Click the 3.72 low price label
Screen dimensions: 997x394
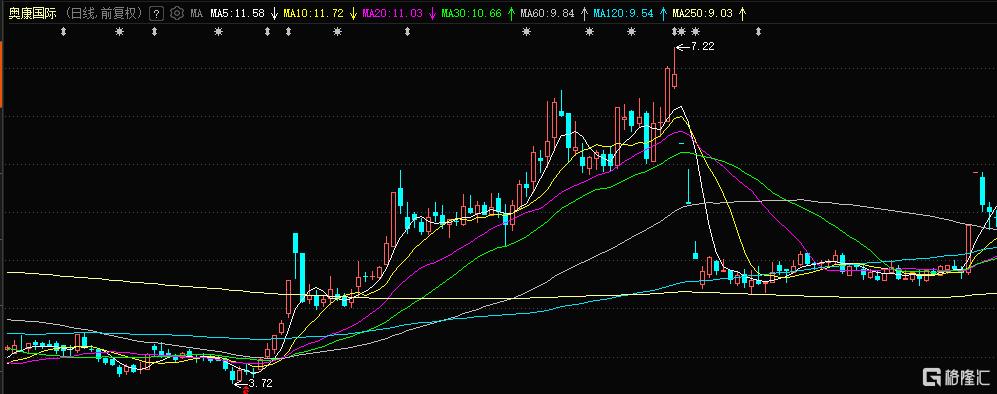tap(261, 383)
